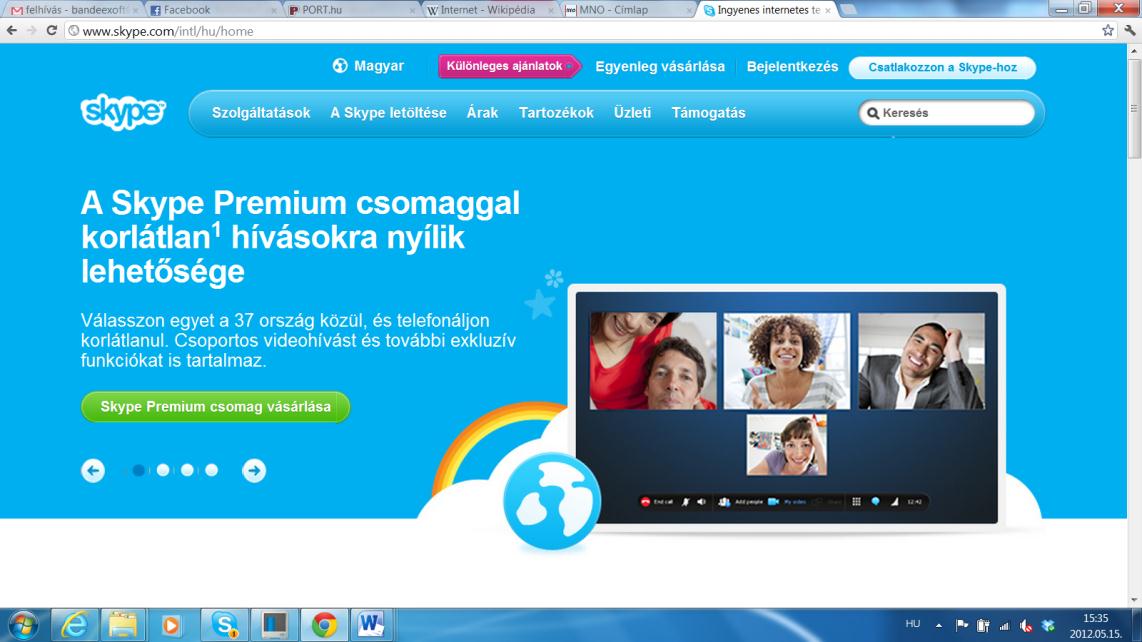Select the first carousel dot

coord(138,471)
